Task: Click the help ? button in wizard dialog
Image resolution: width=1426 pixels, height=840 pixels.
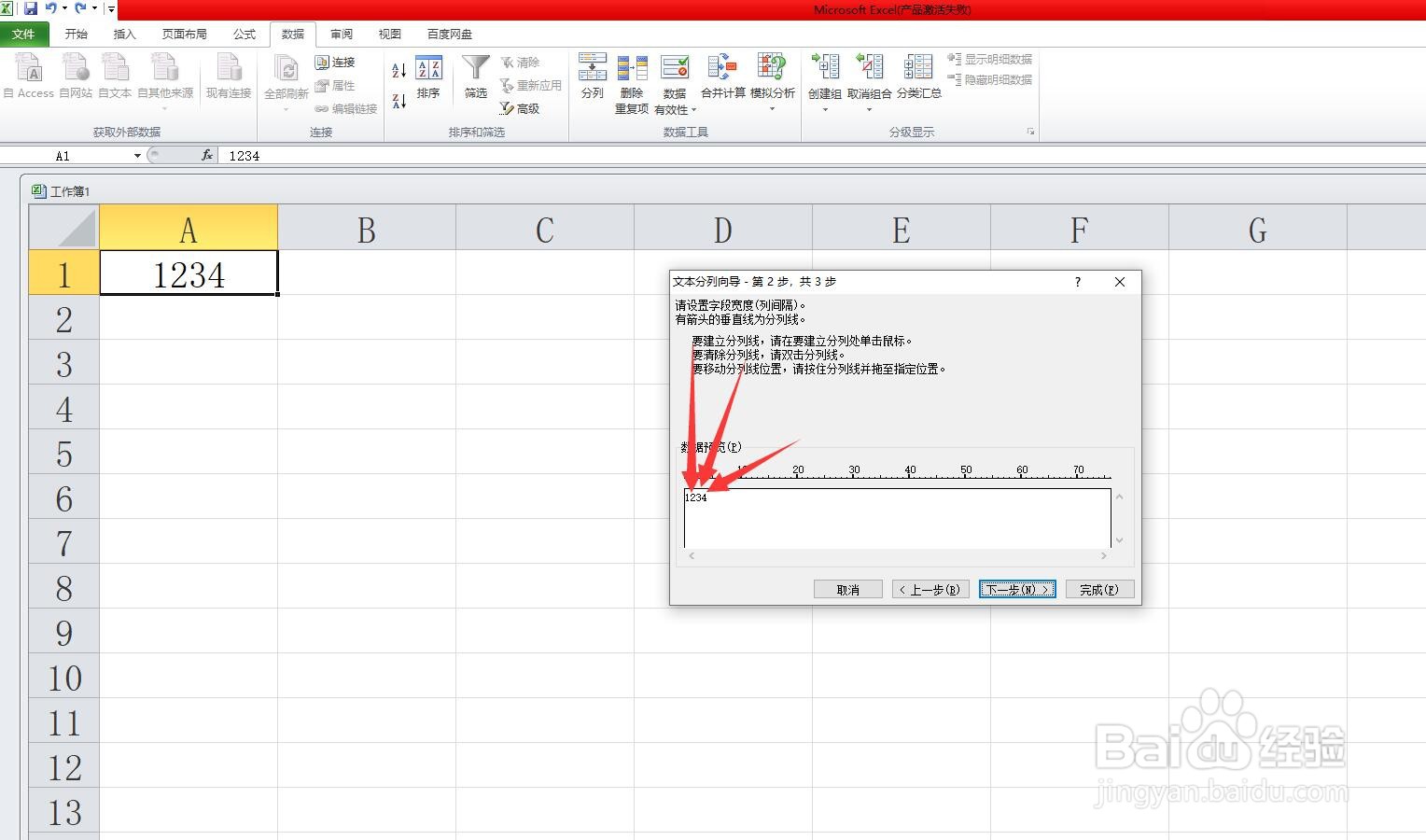Action: click(1078, 282)
